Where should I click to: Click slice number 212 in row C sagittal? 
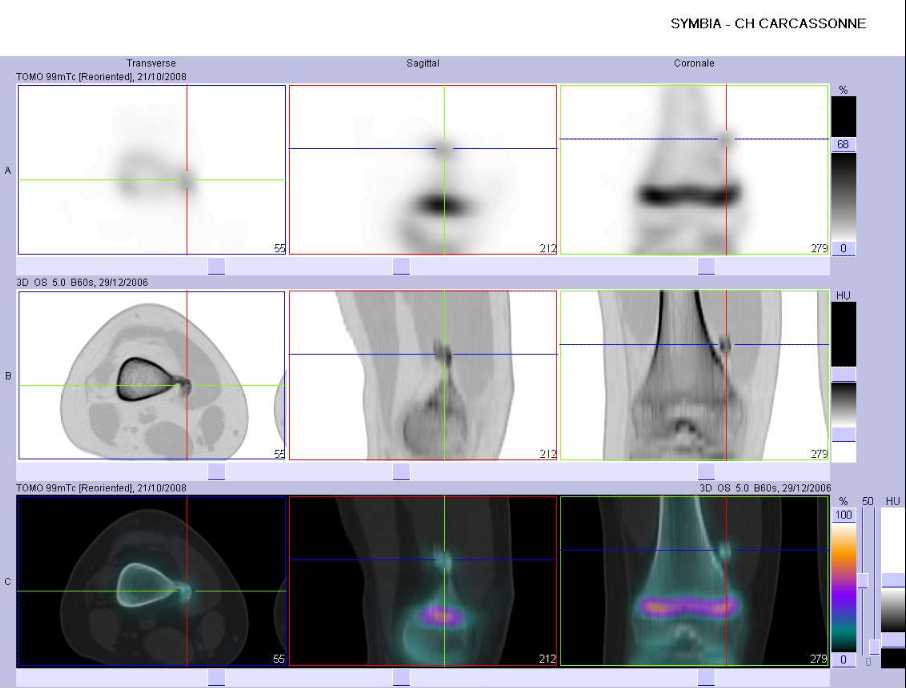pos(548,659)
